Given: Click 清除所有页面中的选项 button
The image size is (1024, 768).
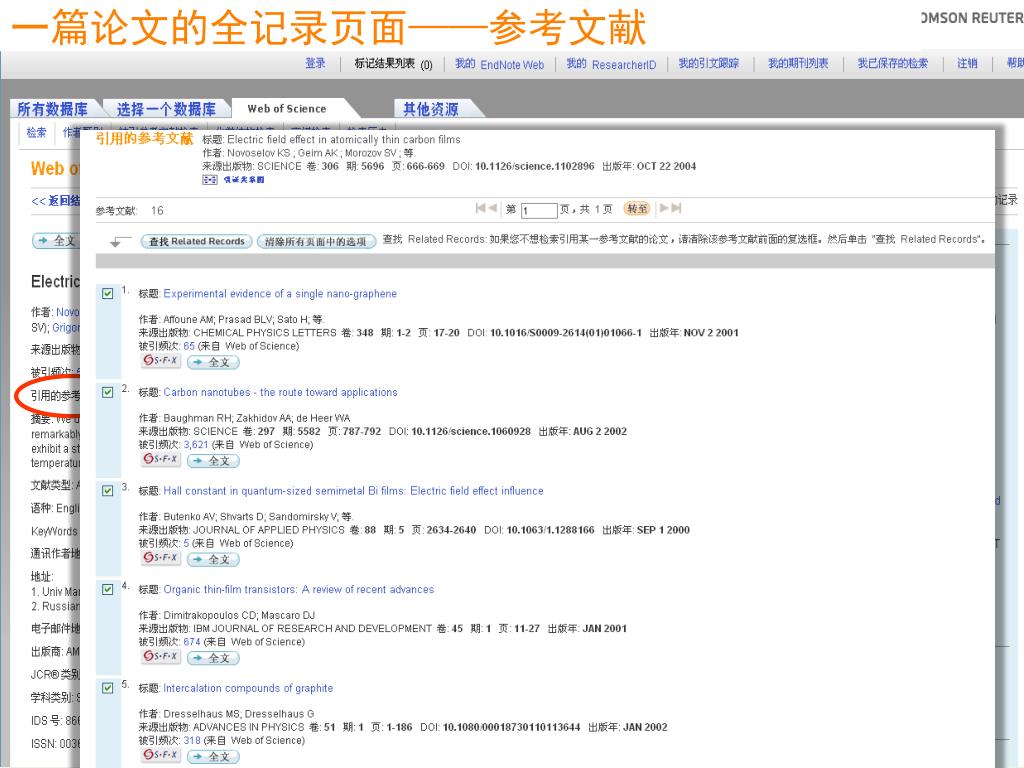Looking at the screenshot, I should pos(317,242).
